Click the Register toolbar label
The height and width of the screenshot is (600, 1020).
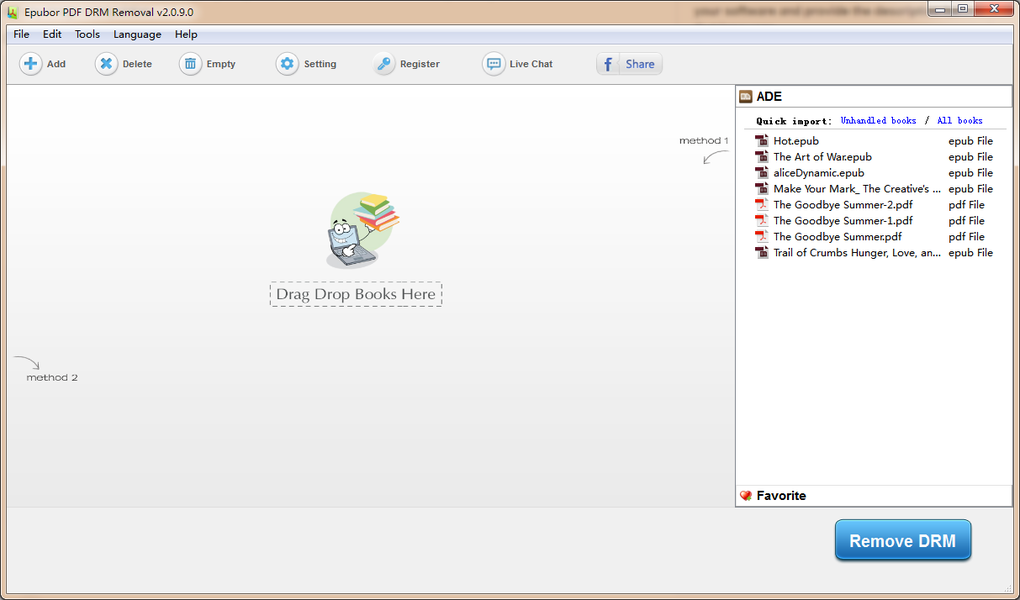pyautogui.click(x=420, y=64)
